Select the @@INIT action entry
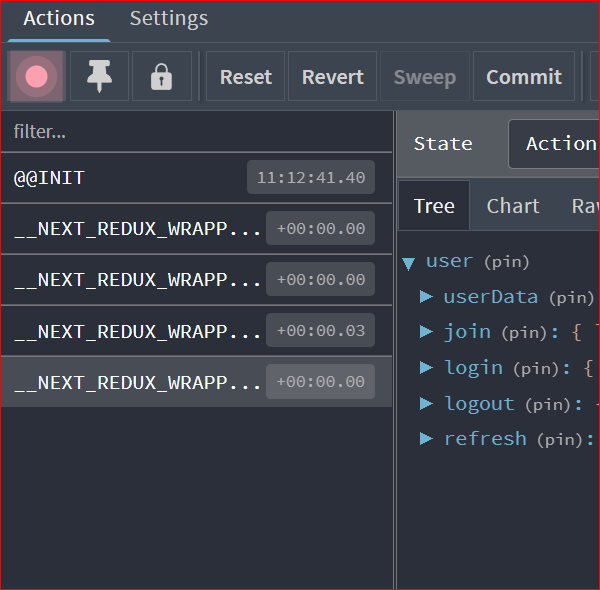 coord(120,178)
